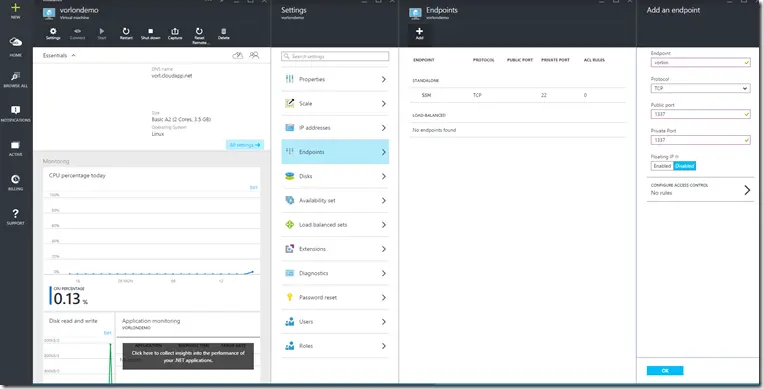The height and width of the screenshot is (389, 763).
Task: Click the Search settings field
Action: [x=335, y=56]
